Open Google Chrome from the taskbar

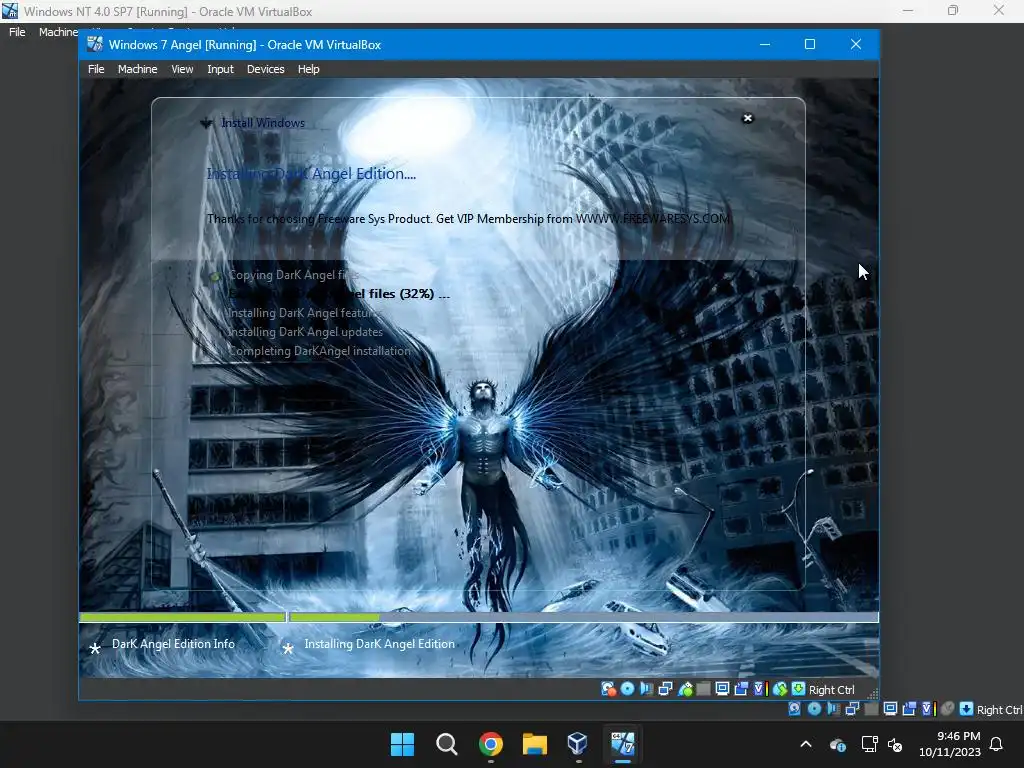click(490, 744)
